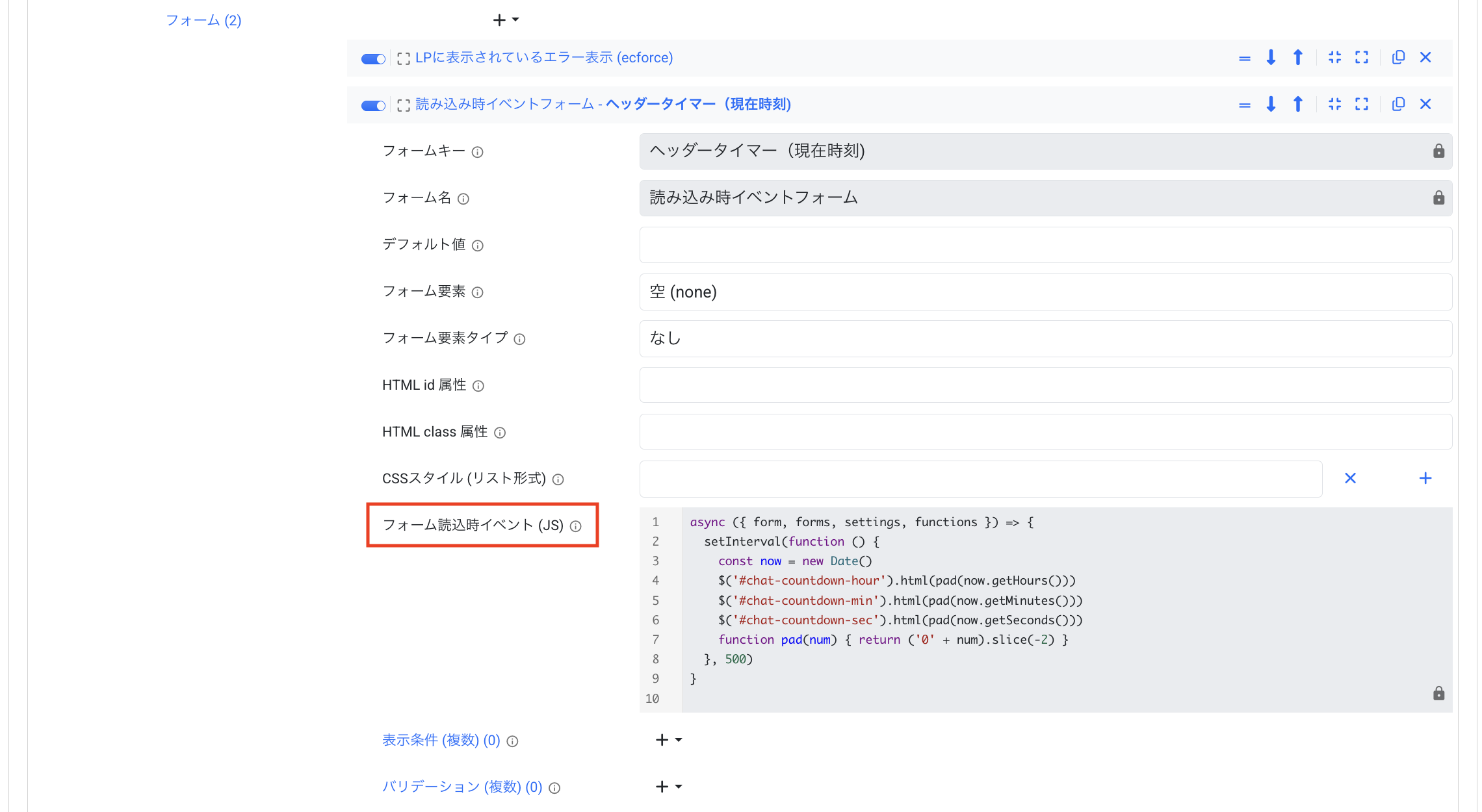Open the フォーム要素 dropdown showing 空 (none)
This screenshot has width=1482, height=812.
[x=1045, y=292]
